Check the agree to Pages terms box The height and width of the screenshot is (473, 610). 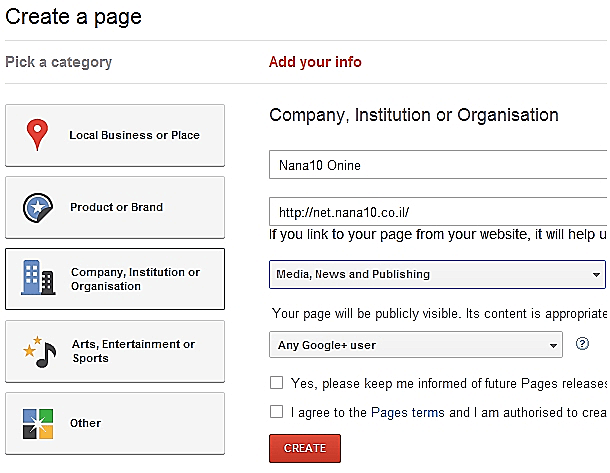[276, 412]
